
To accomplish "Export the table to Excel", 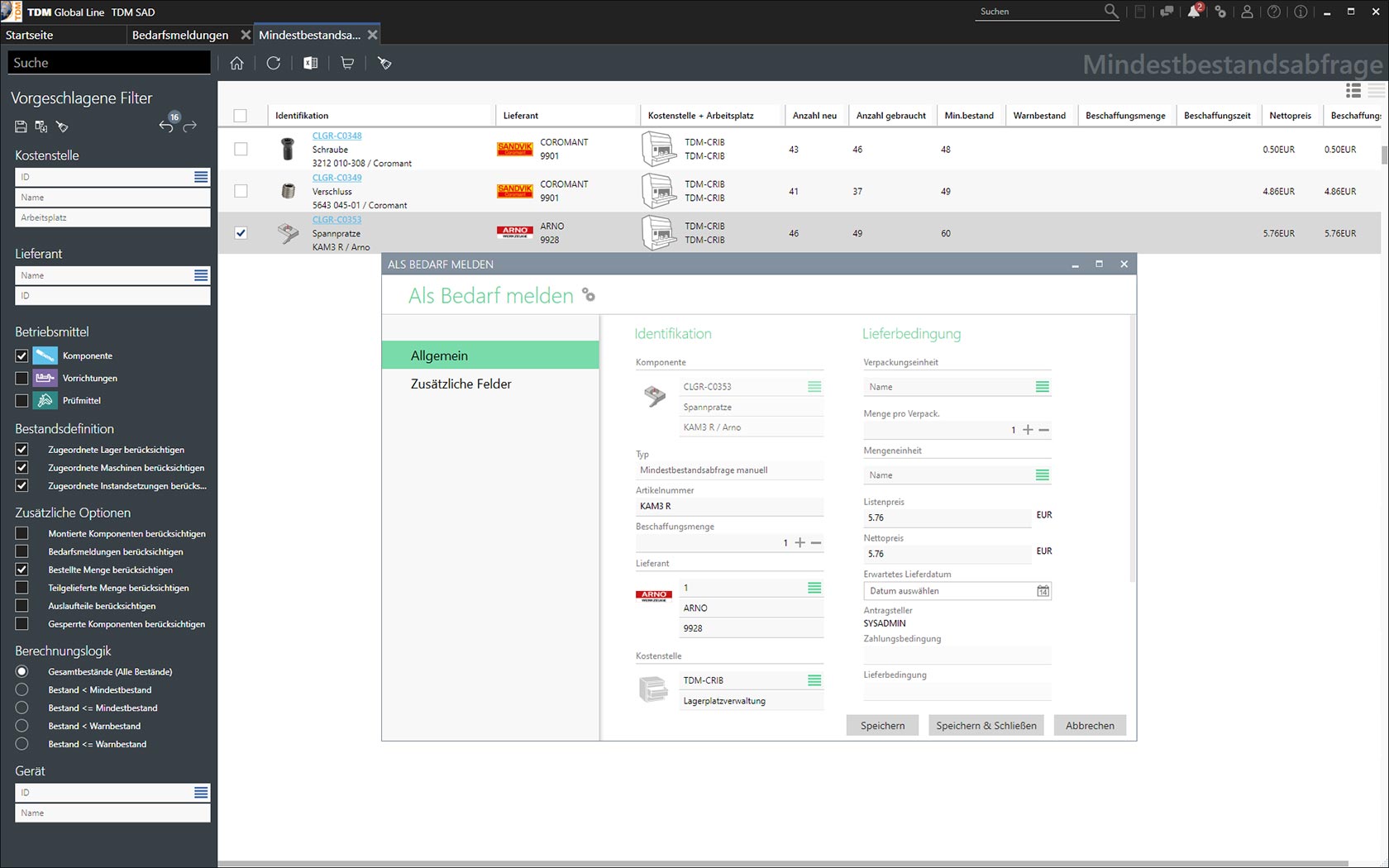I will pyautogui.click(x=310, y=63).
